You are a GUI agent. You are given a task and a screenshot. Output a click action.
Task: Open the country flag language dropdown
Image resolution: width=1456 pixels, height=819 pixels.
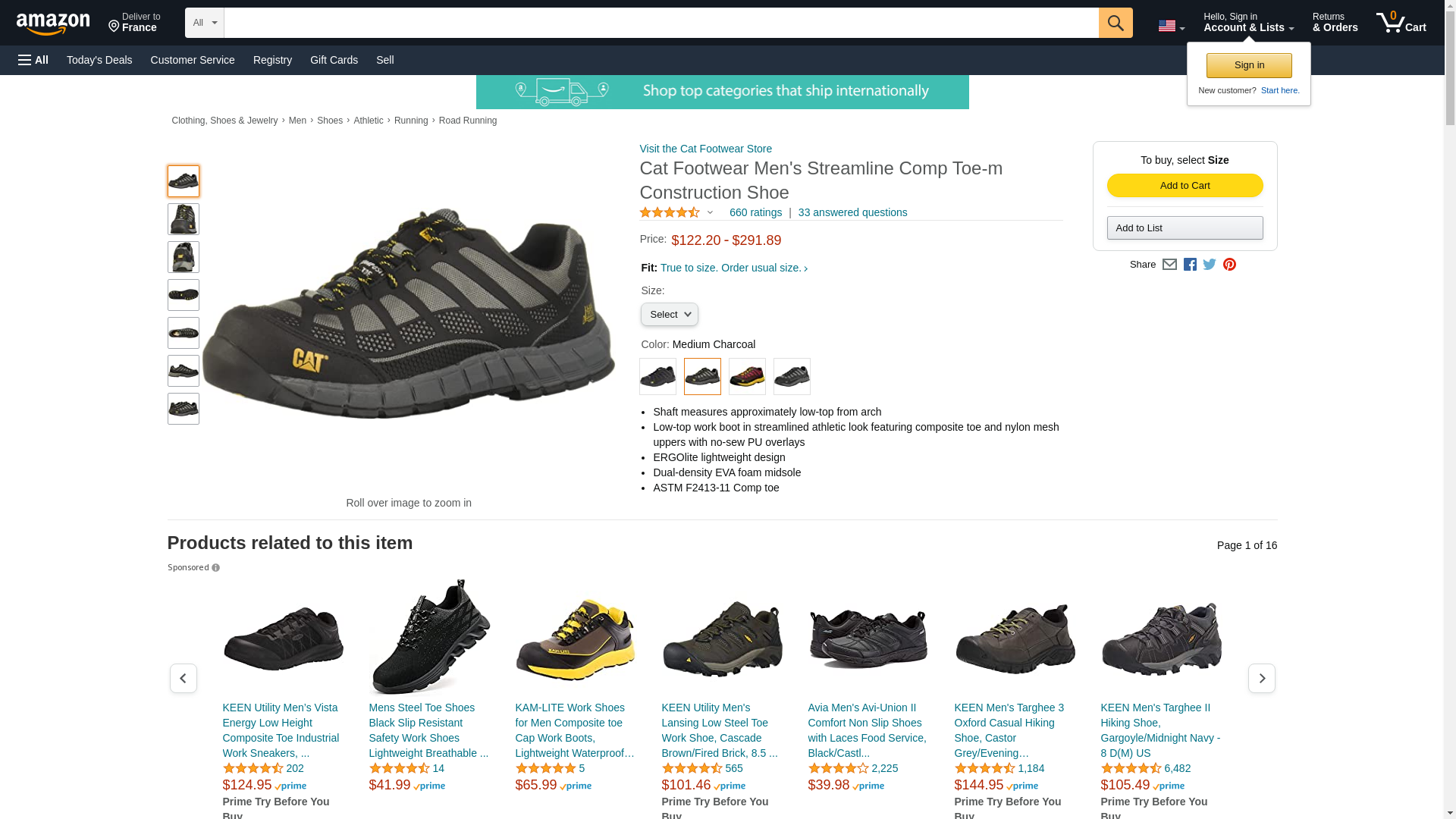click(x=1171, y=27)
